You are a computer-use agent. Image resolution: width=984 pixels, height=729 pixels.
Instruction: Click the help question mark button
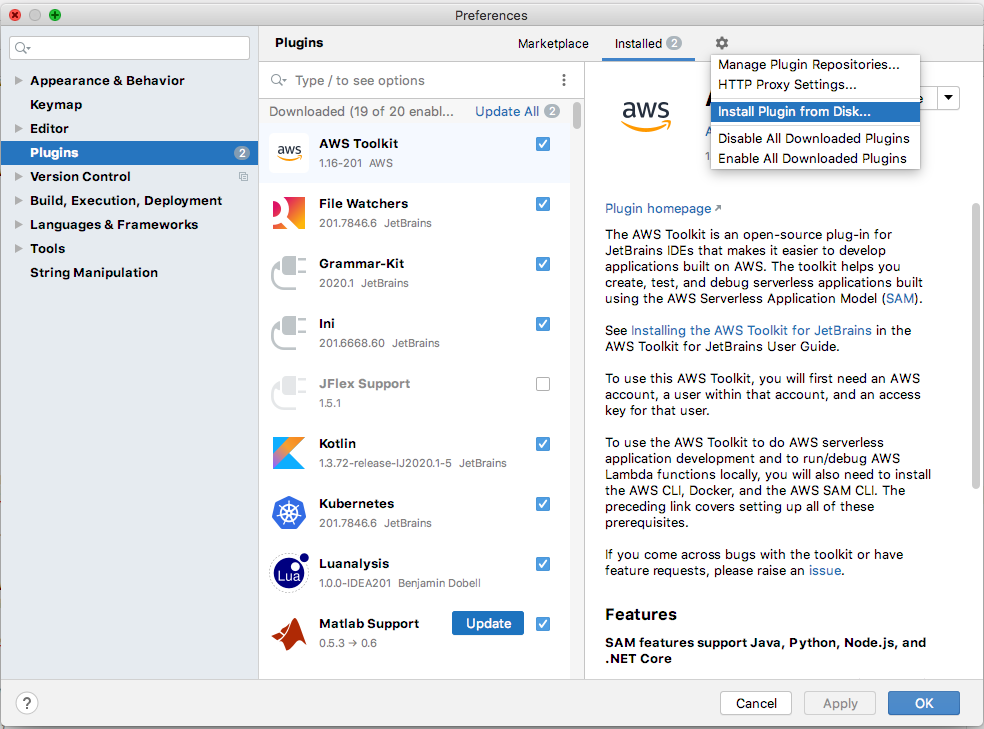tap(28, 703)
